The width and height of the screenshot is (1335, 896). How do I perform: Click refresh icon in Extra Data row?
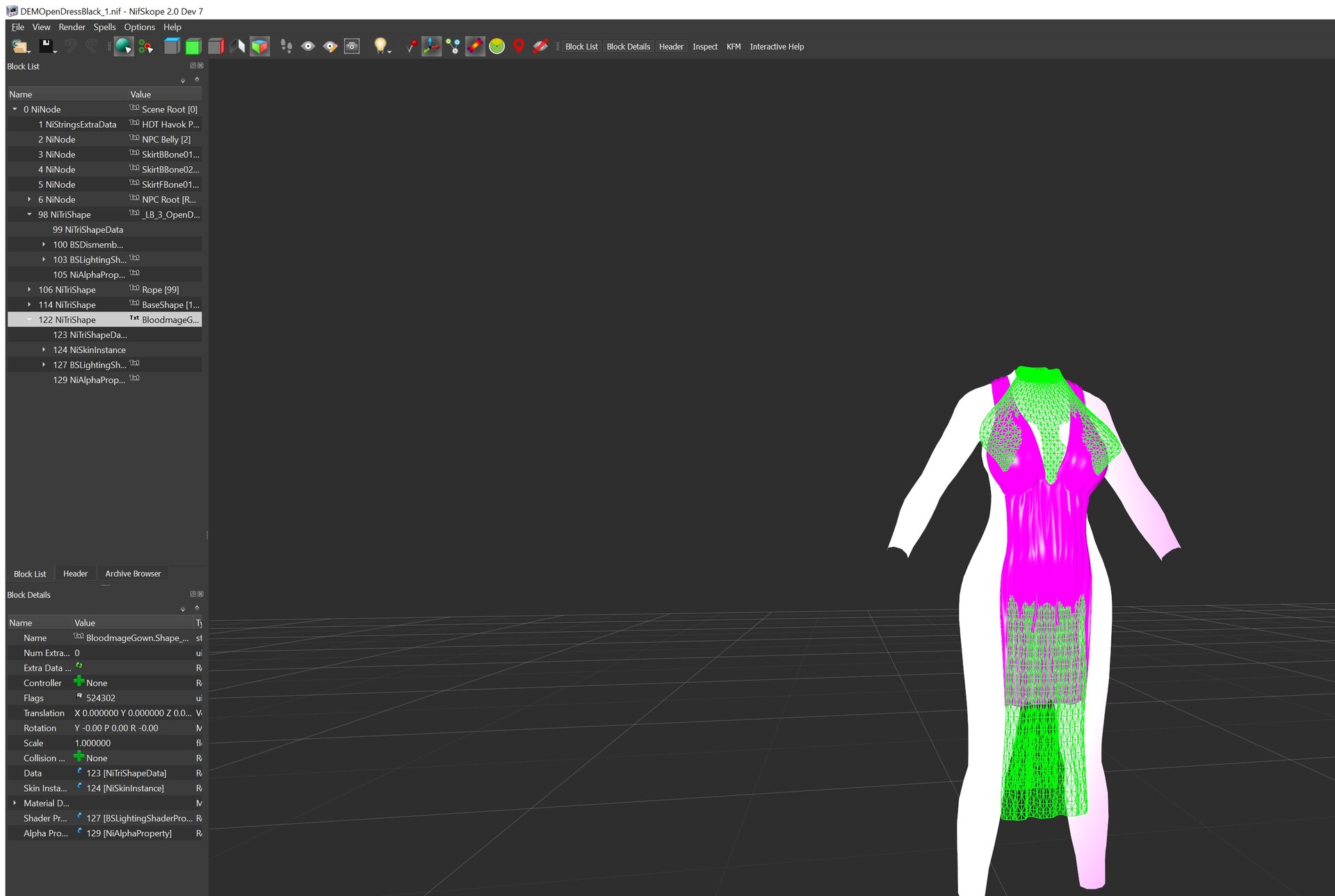pos(79,667)
